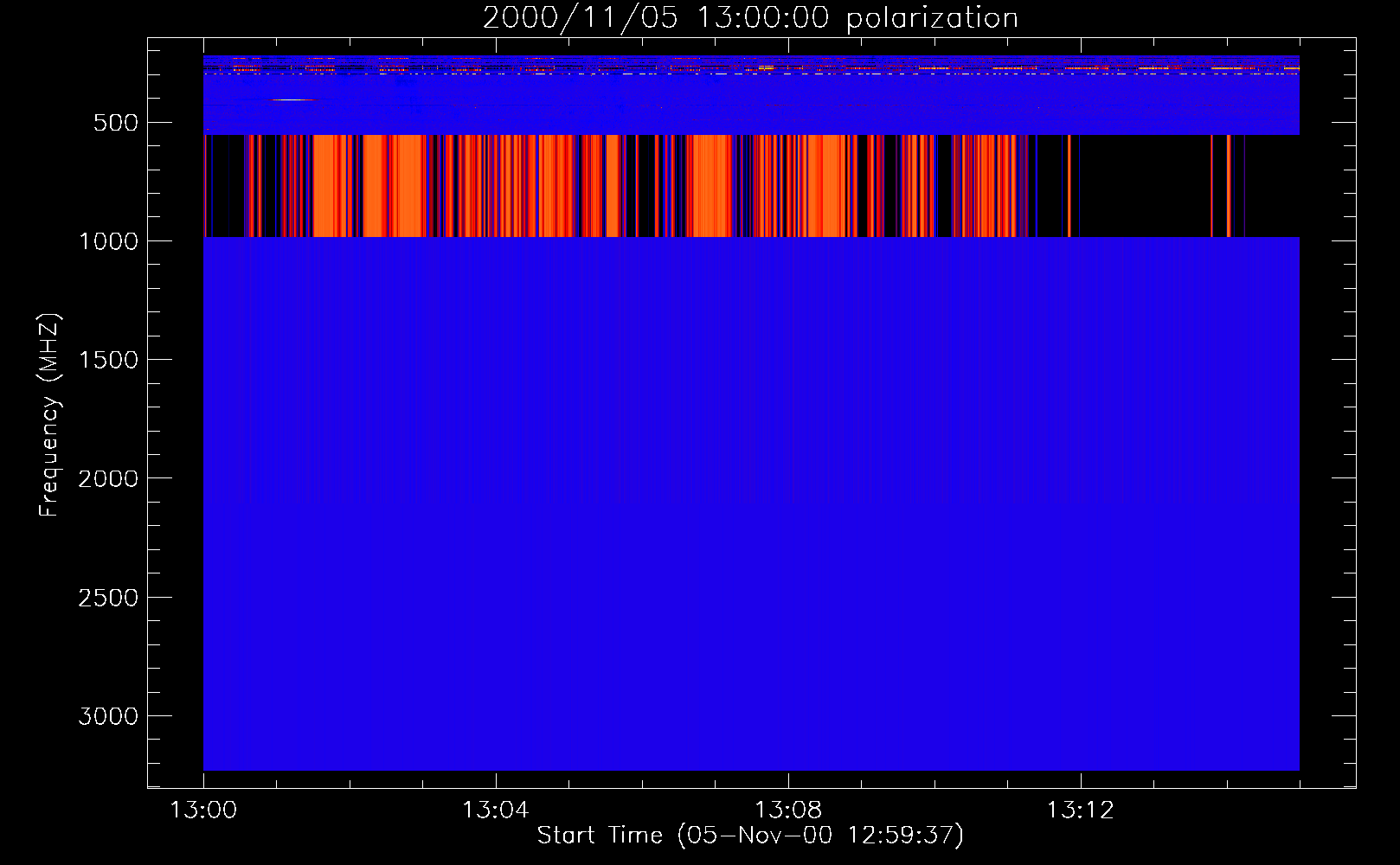Viewport: 1400px width, 865px height.
Task: Click the 'Frequency (MHZ)' axis label
Action: pyautogui.click(x=49, y=415)
